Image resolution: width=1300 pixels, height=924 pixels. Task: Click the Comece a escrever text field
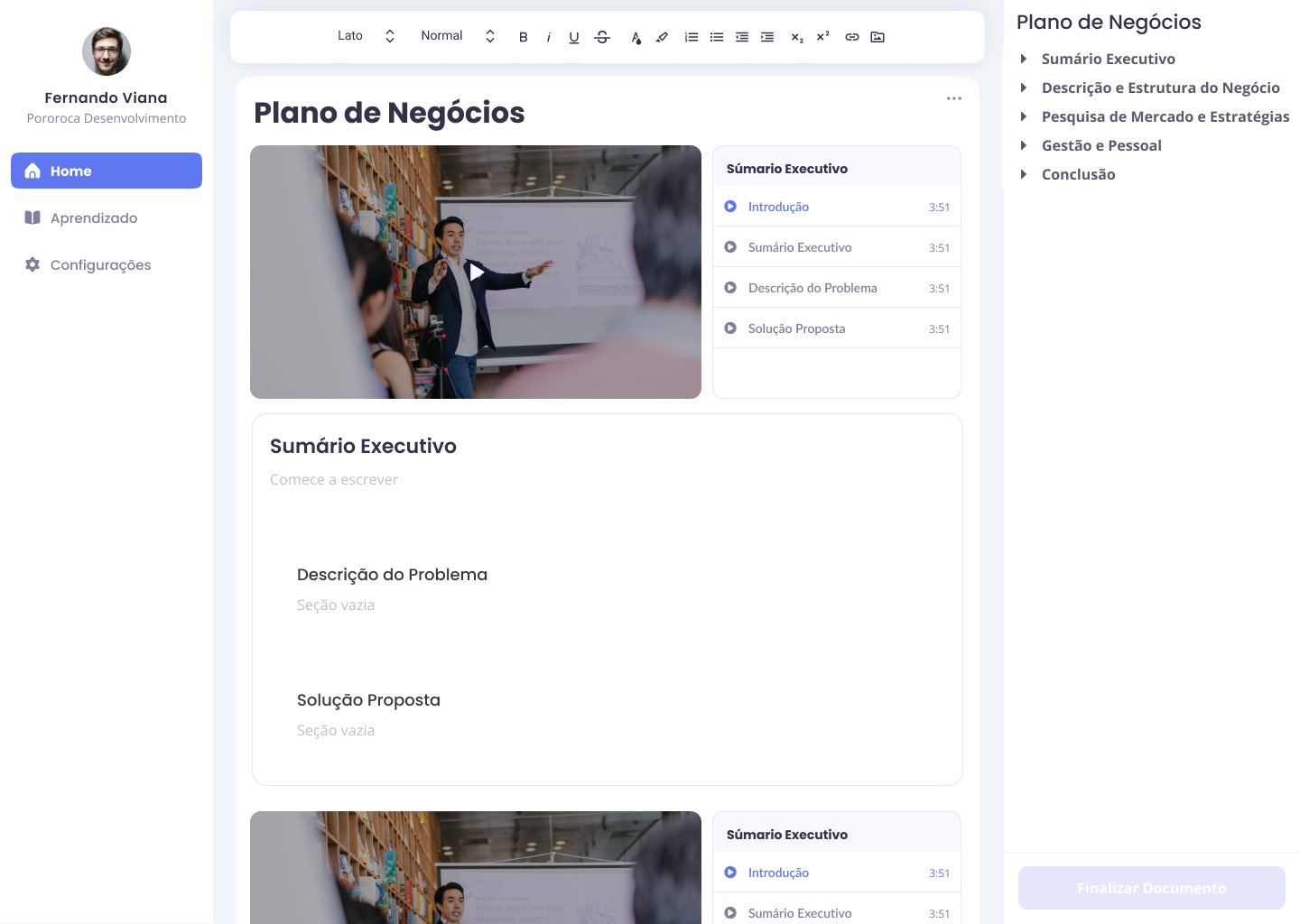coord(334,480)
